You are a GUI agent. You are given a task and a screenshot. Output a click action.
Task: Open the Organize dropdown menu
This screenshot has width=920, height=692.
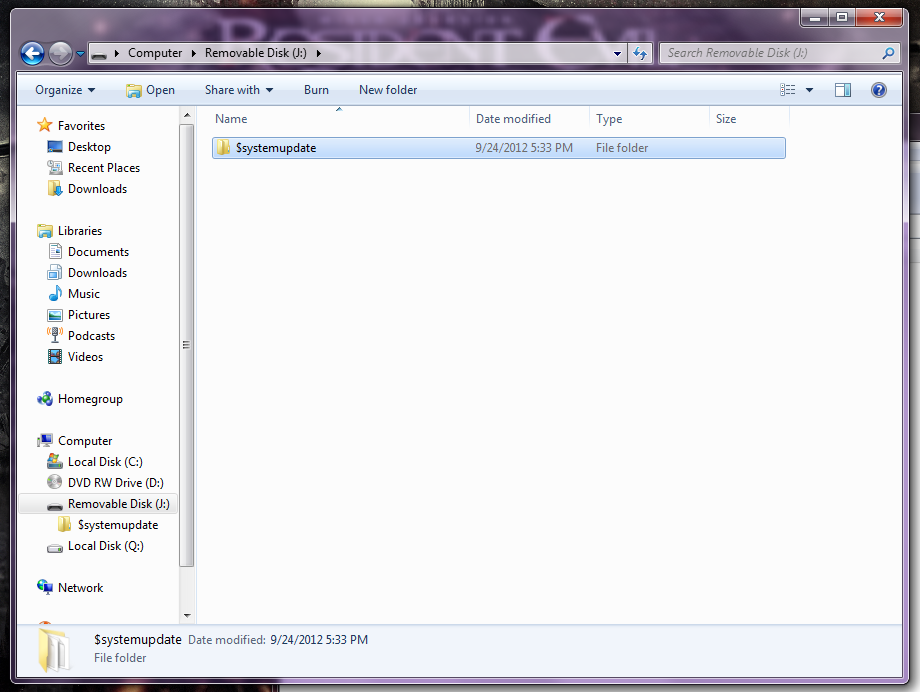[65, 90]
